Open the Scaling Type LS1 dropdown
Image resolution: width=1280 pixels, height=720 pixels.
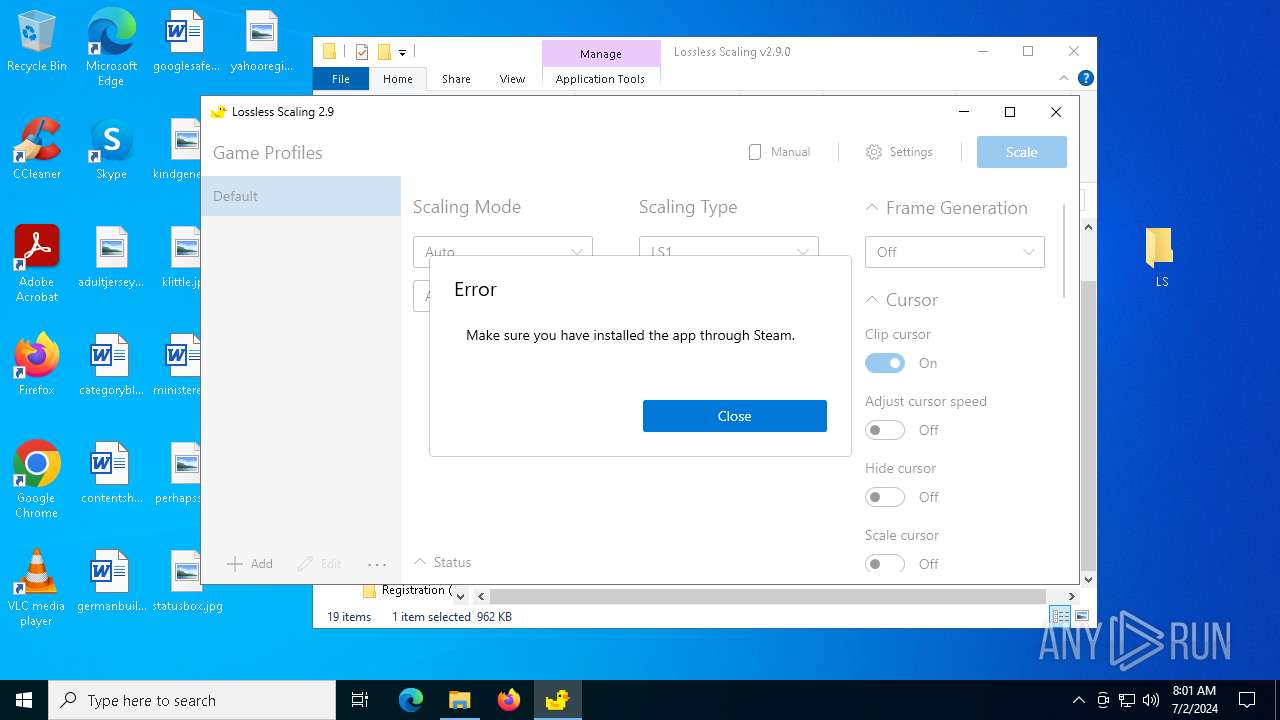729,252
